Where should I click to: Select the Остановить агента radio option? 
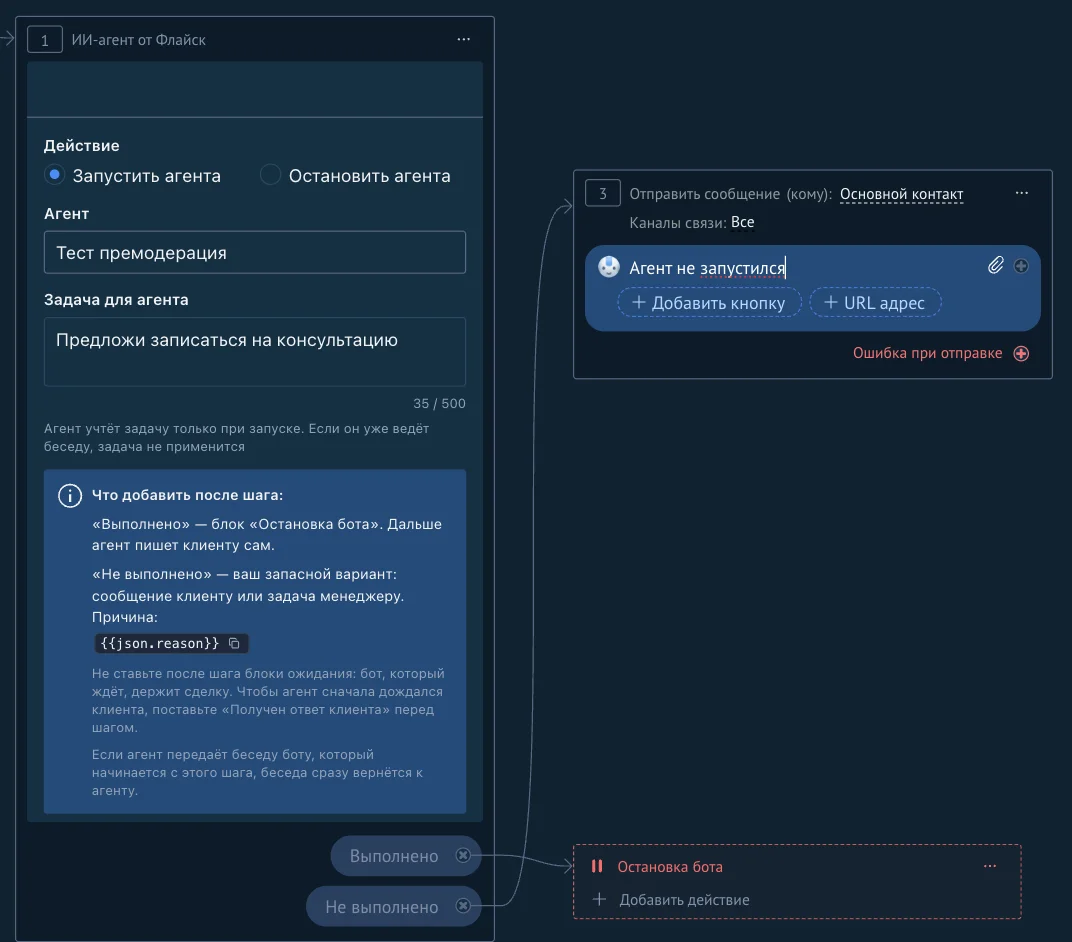pos(271,175)
